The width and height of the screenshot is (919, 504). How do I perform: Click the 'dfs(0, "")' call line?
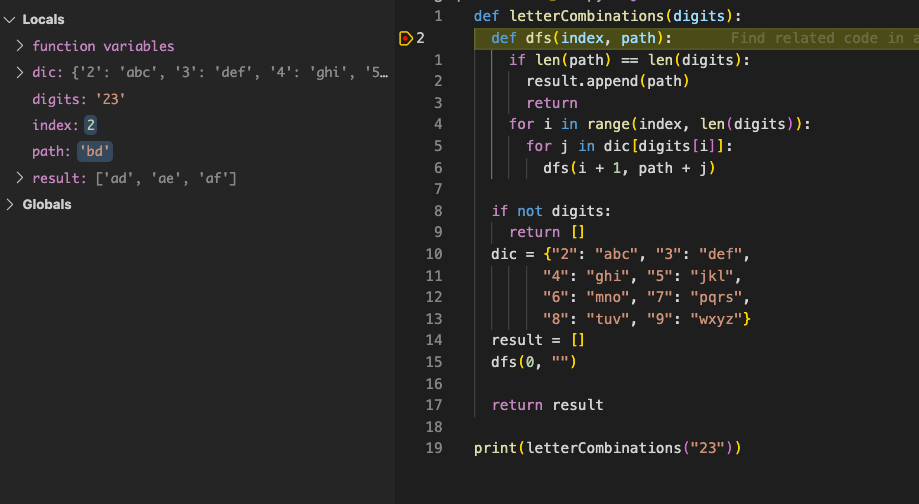pyautogui.click(x=534, y=362)
